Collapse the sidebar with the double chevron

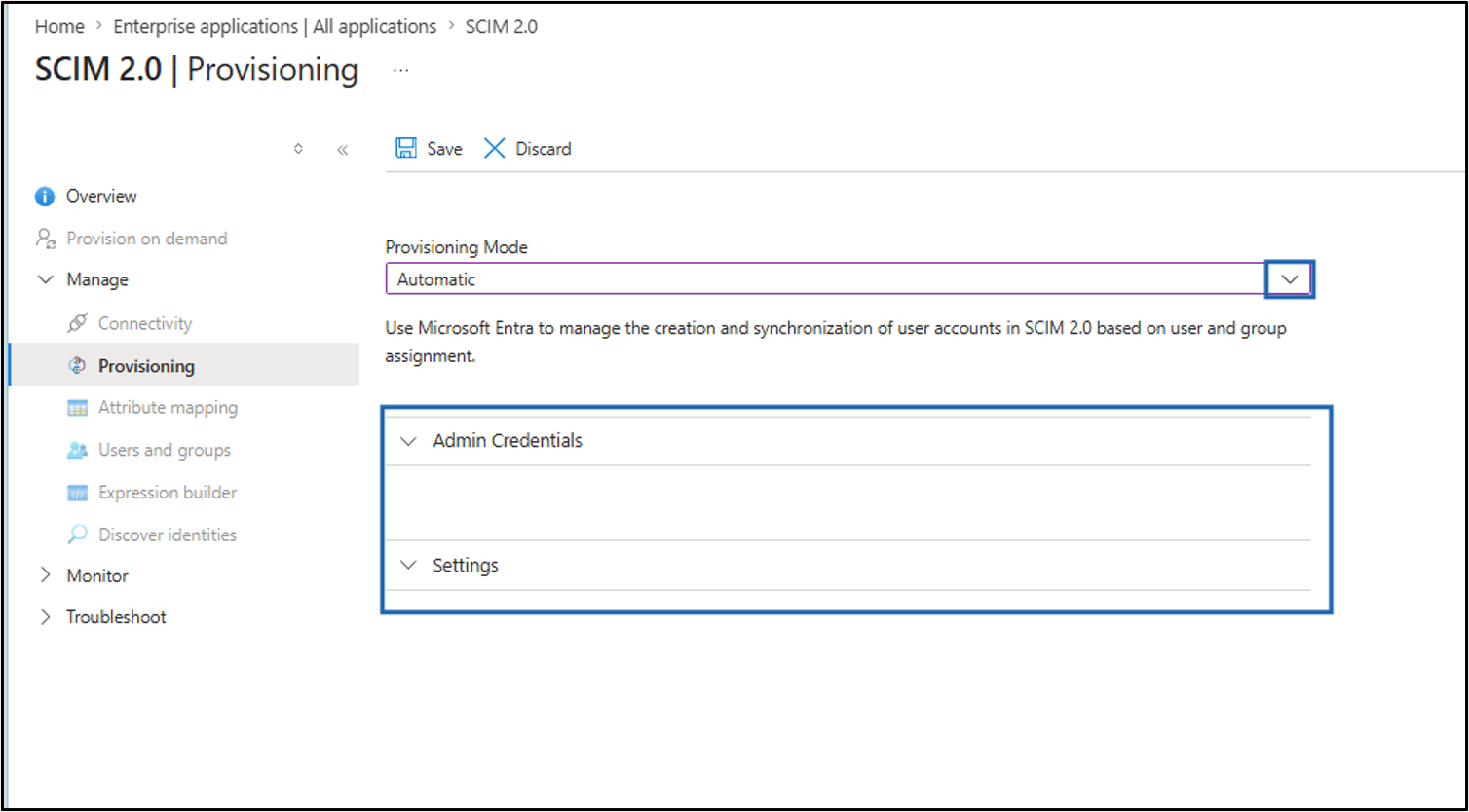point(342,150)
